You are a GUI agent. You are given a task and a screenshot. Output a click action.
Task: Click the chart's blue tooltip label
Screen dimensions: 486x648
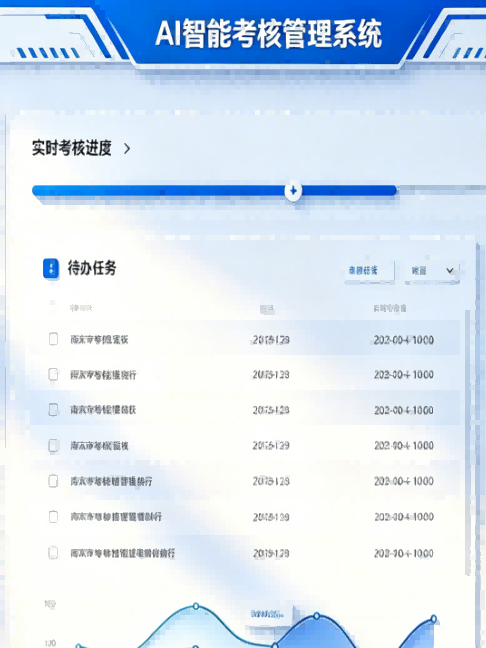tap(267, 615)
